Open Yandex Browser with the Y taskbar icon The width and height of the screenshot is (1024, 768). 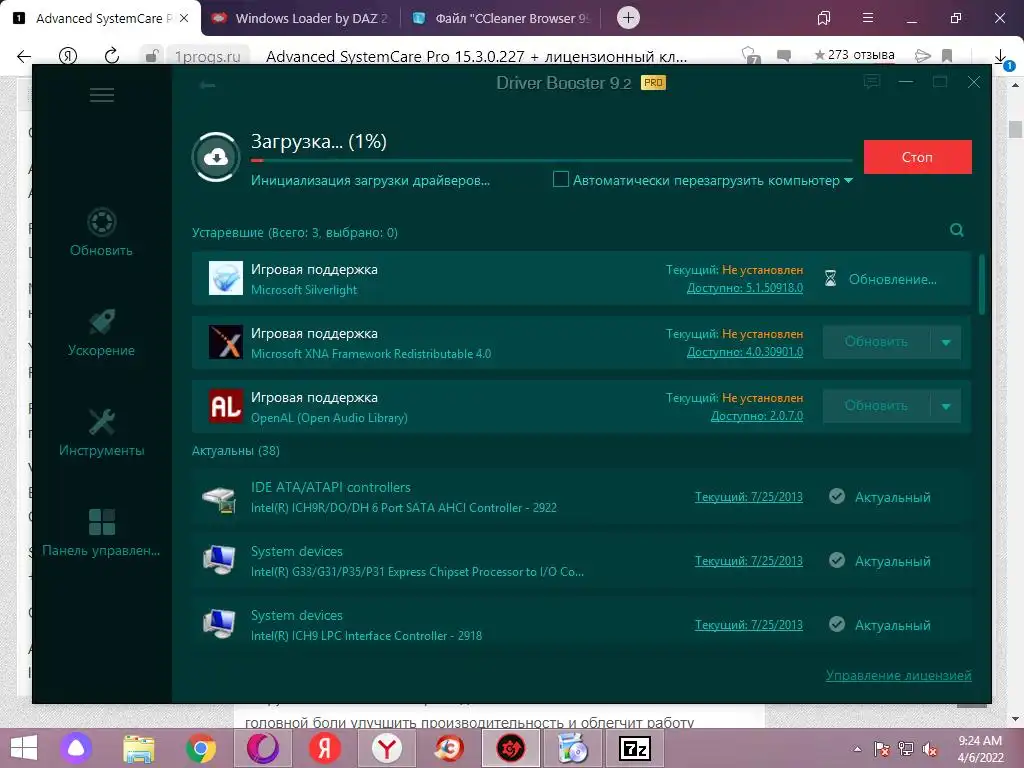387,748
